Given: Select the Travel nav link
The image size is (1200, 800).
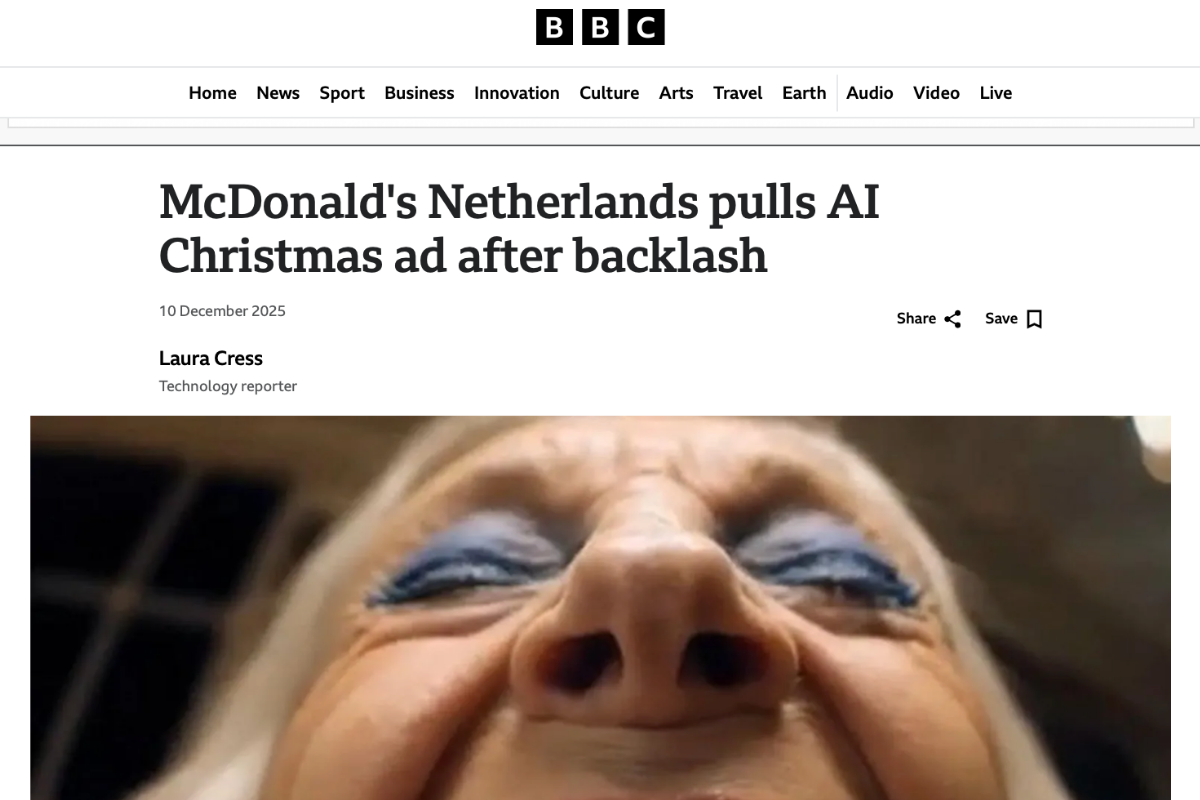Looking at the screenshot, I should coord(738,93).
